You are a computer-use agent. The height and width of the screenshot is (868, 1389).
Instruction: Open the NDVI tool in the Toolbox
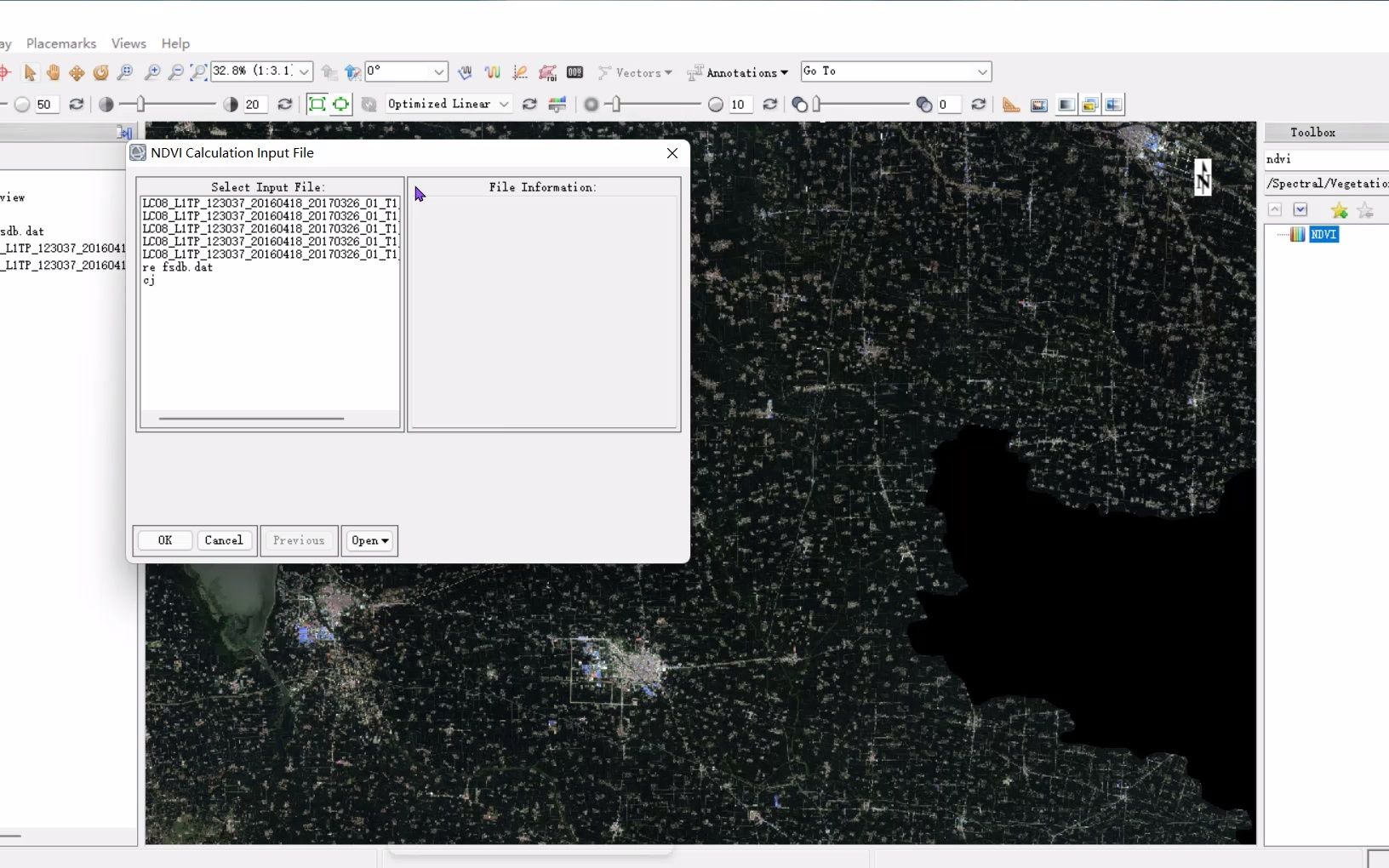click(1324, 234)
